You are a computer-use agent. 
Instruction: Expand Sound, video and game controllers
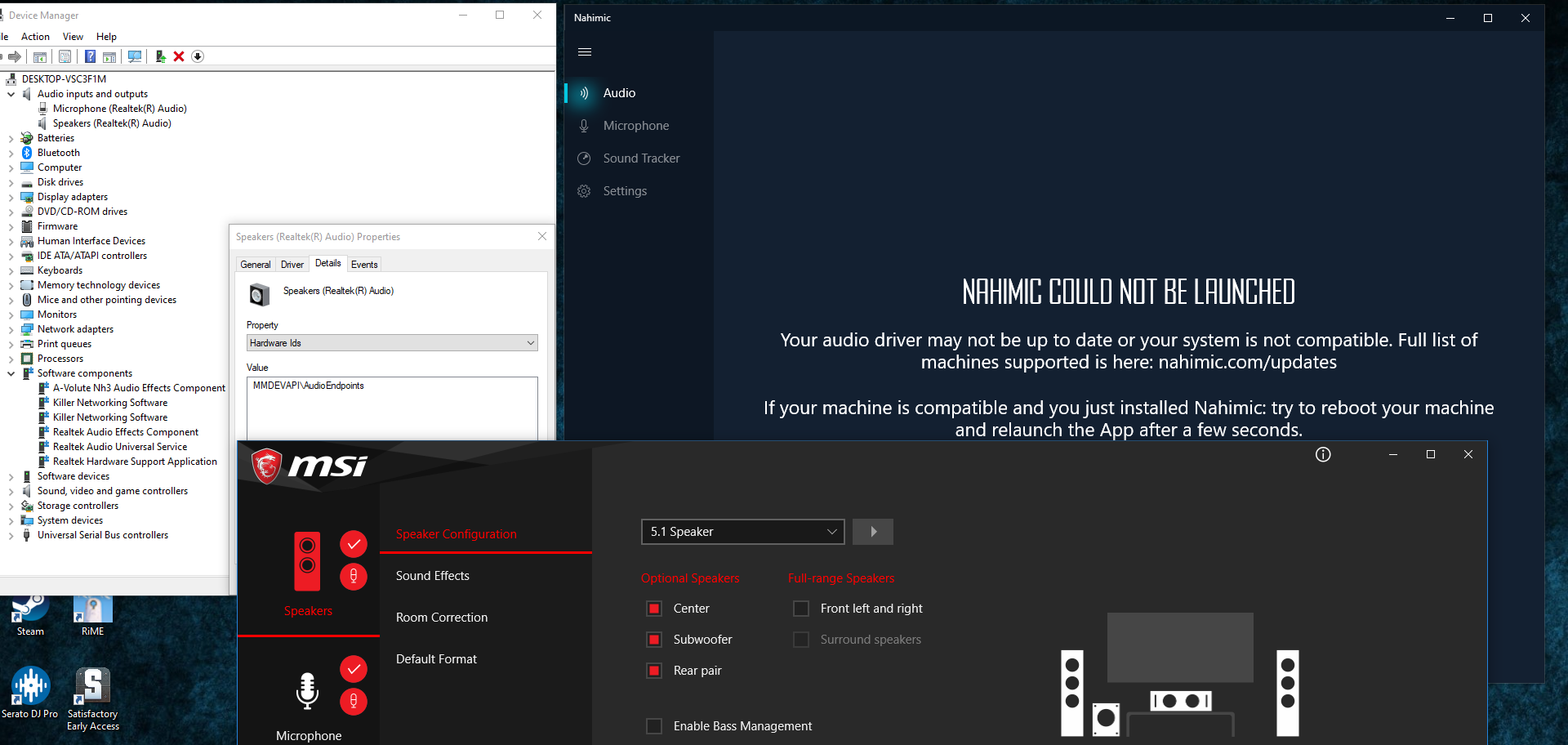click(x=11, y=491)
